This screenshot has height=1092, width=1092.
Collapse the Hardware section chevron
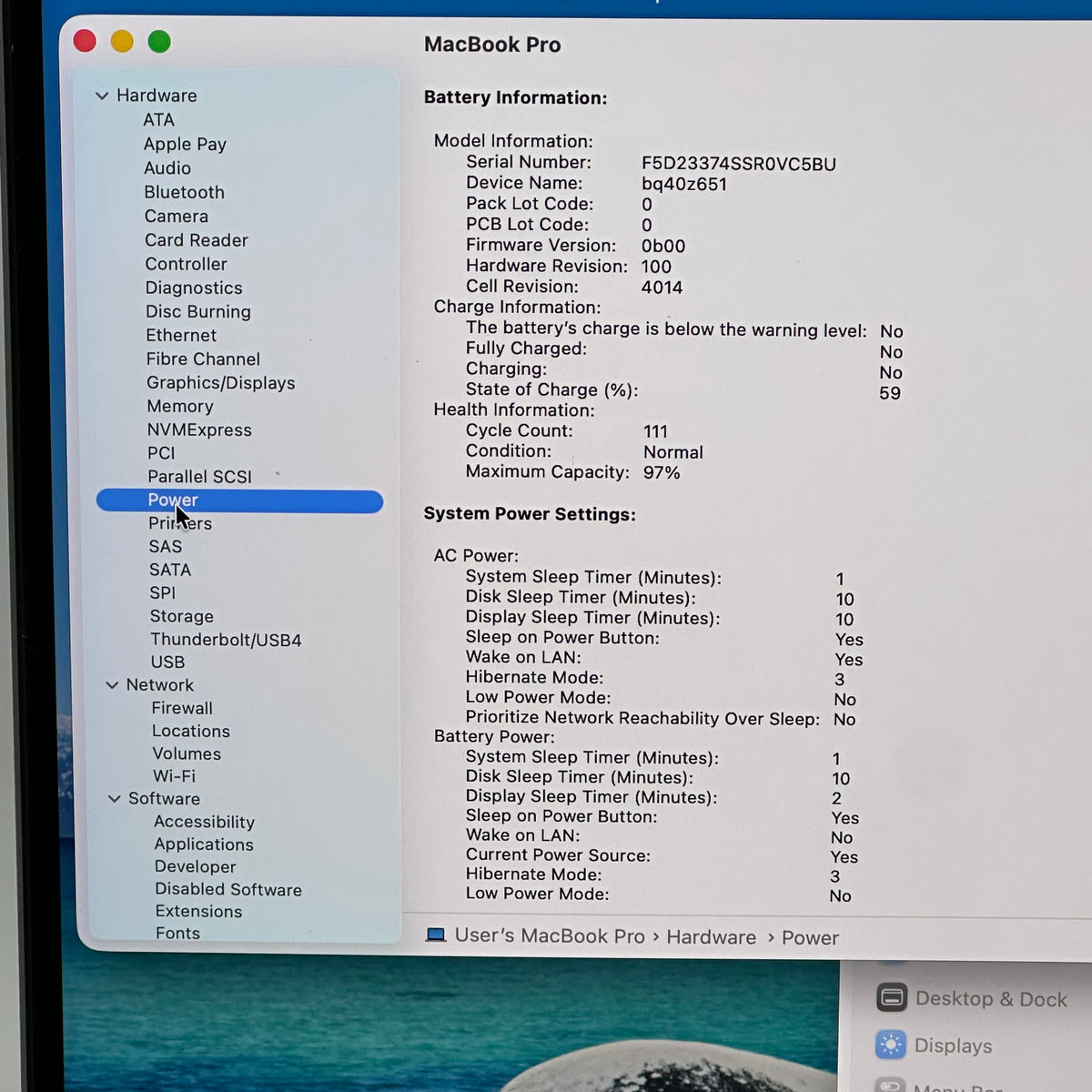(102, 96)
